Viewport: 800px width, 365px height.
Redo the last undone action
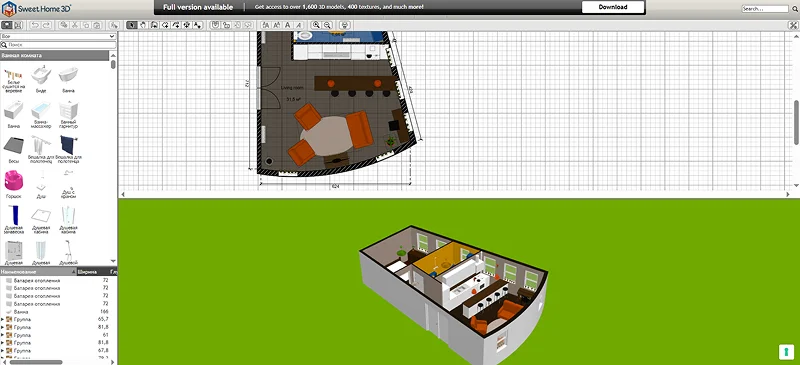click(x=46, y=25)
